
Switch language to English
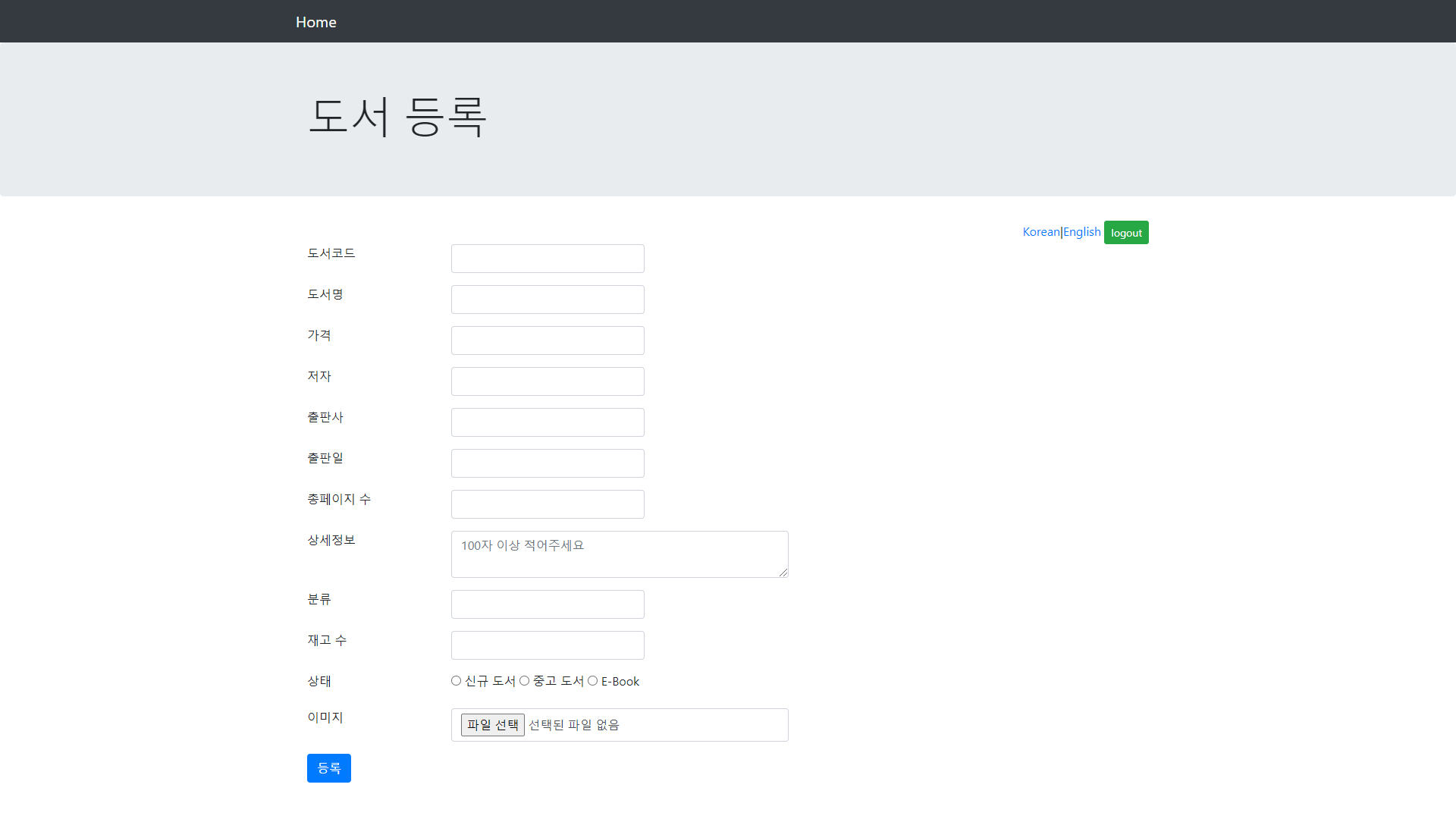click(x=1081, y=232)
